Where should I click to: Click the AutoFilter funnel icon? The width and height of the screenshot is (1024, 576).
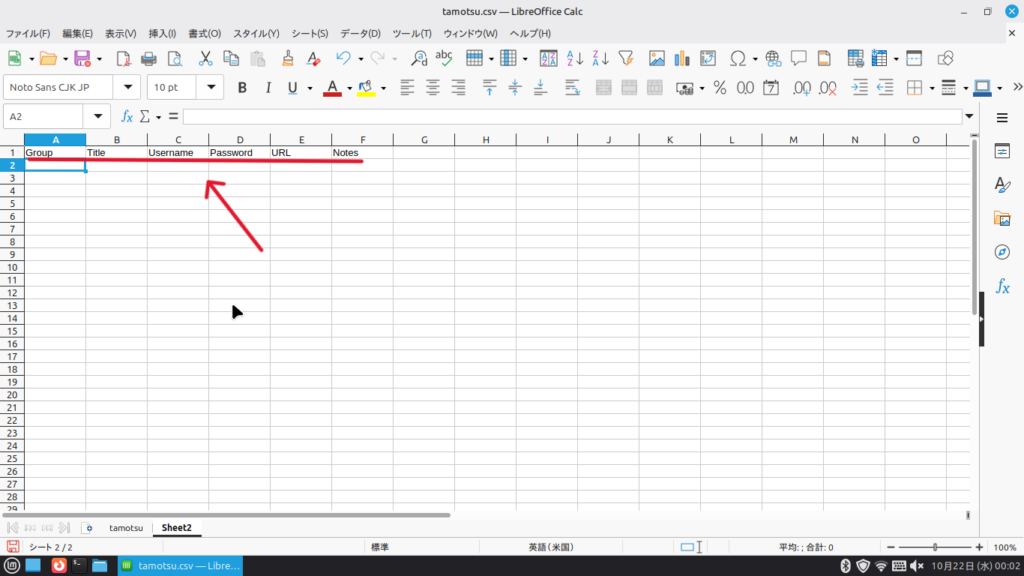(x=626, y=58)
